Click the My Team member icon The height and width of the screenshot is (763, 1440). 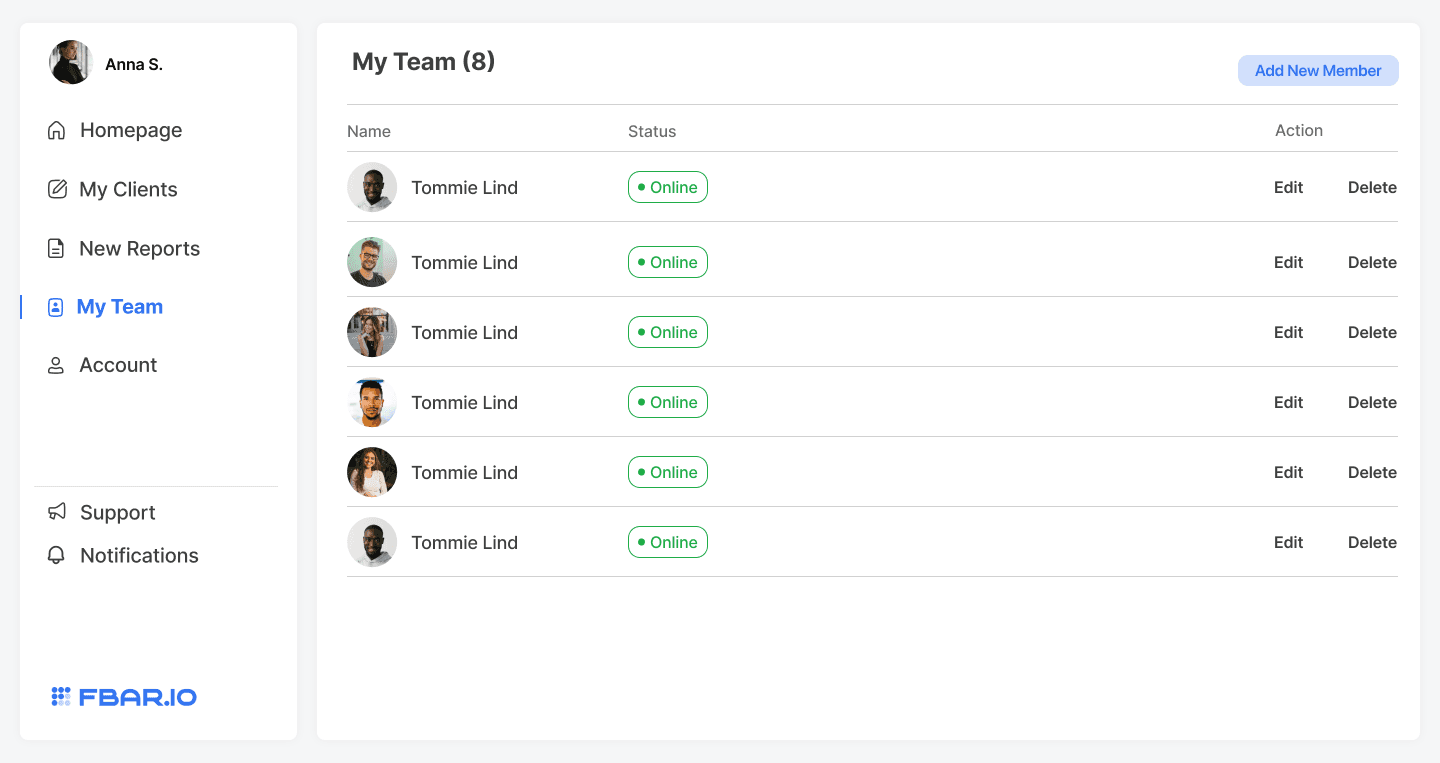(56, 306)
